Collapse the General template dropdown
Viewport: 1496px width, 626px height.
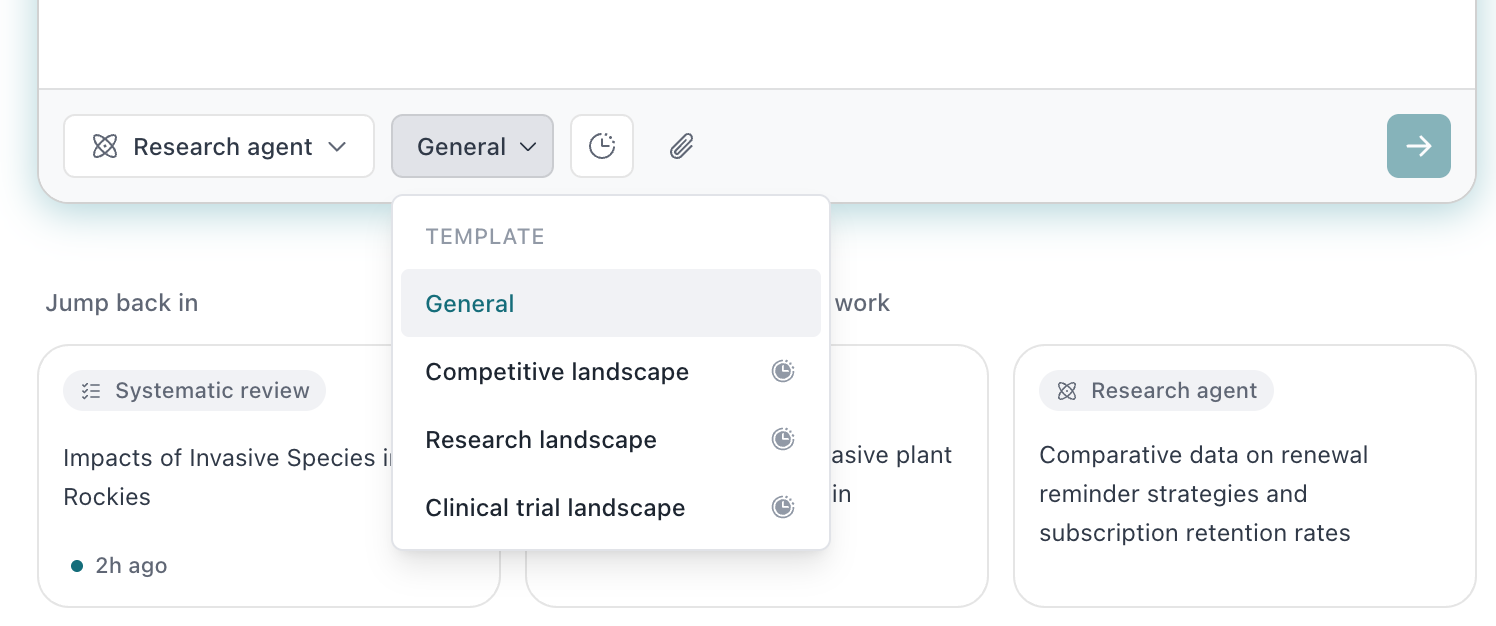pos(472,147)
